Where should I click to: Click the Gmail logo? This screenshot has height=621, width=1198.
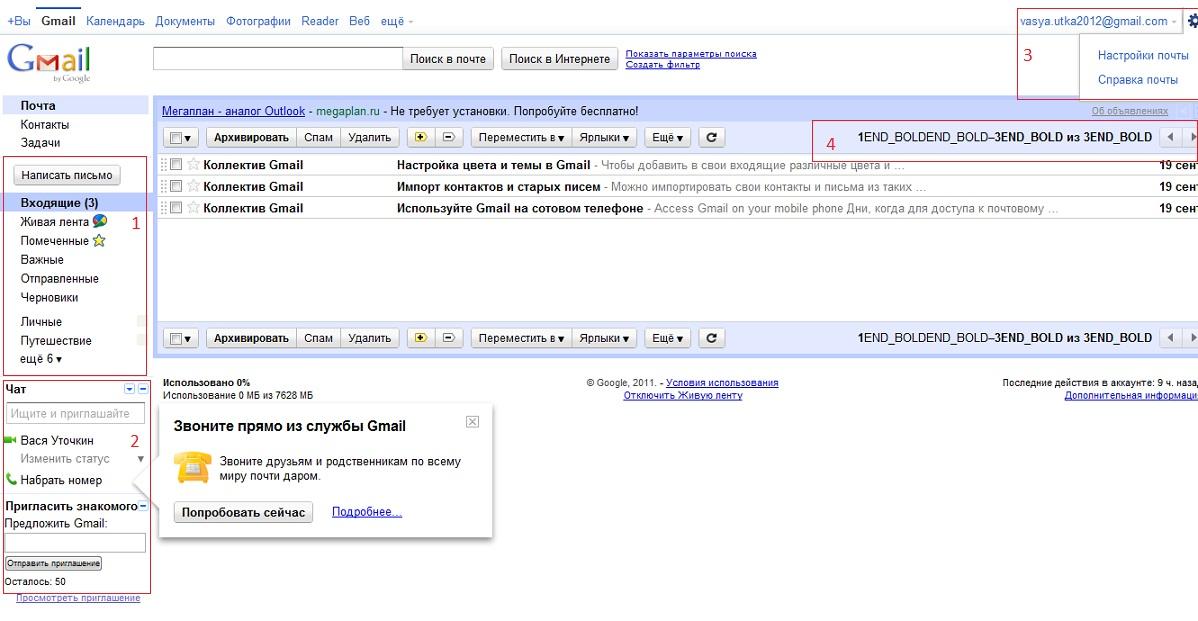(49, 63)
